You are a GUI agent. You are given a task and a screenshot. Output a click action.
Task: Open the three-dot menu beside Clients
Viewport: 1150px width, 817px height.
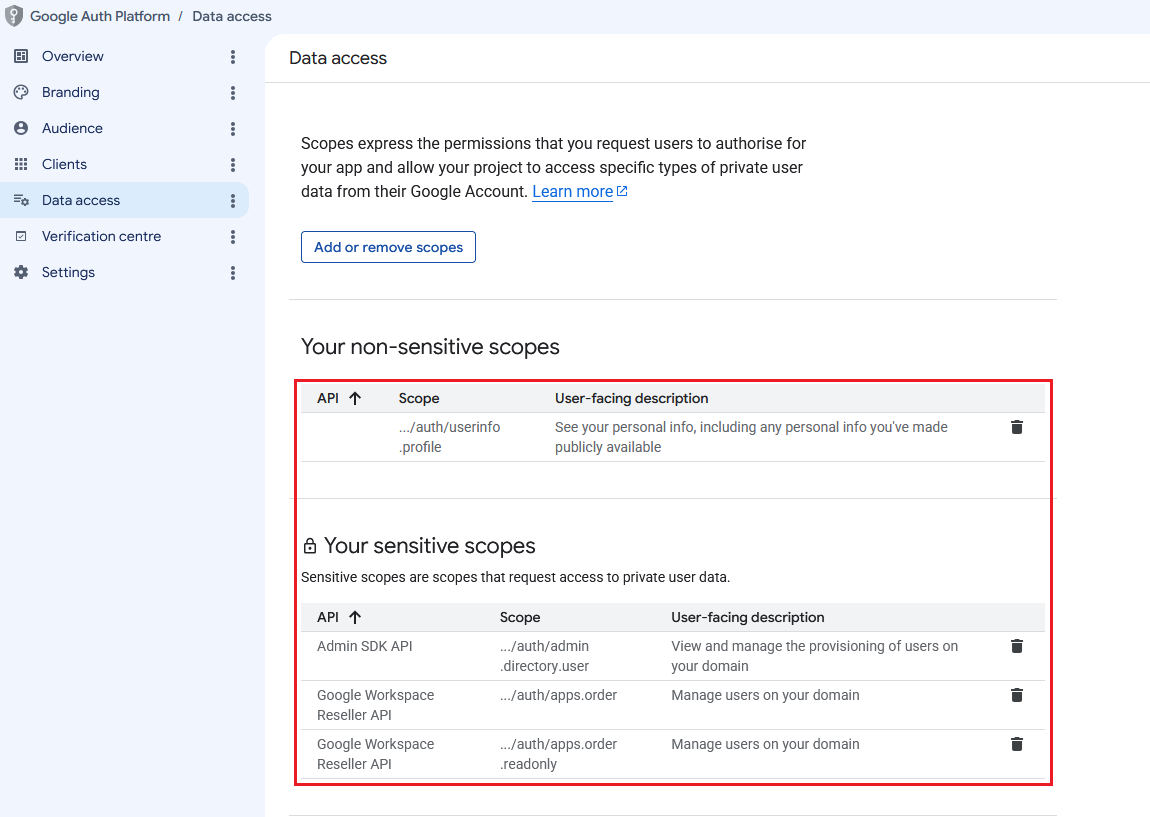click(233, 164)
